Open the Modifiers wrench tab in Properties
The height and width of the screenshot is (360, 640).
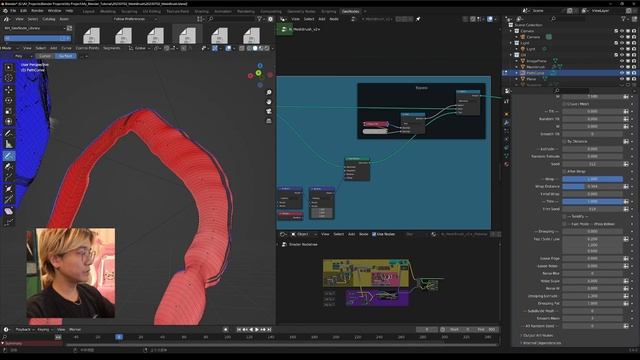(x=507, y=122)
